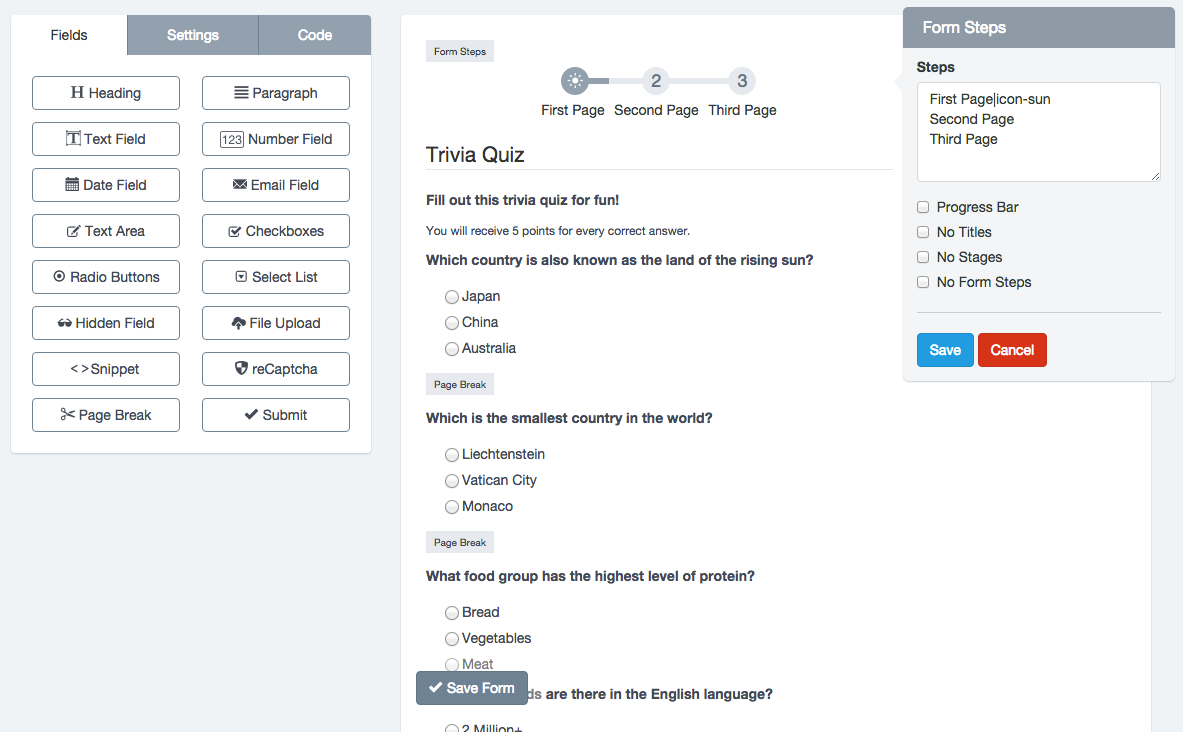1183x732 pixels.
Task: Click the sun icon on step one
Action: 574,81
